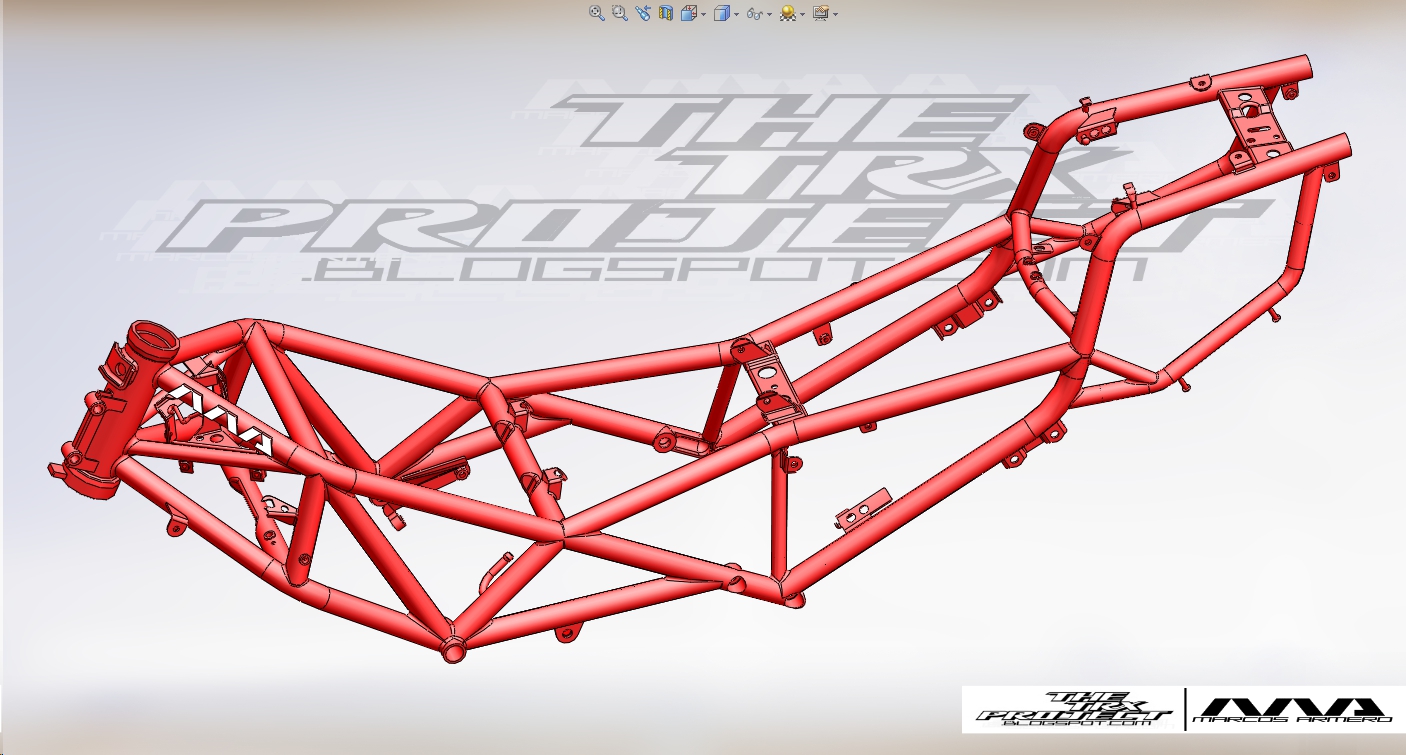Click the Zoom to Fit magnifier icon
Viewport: 1406px width, 755px height.
[597, 13]
